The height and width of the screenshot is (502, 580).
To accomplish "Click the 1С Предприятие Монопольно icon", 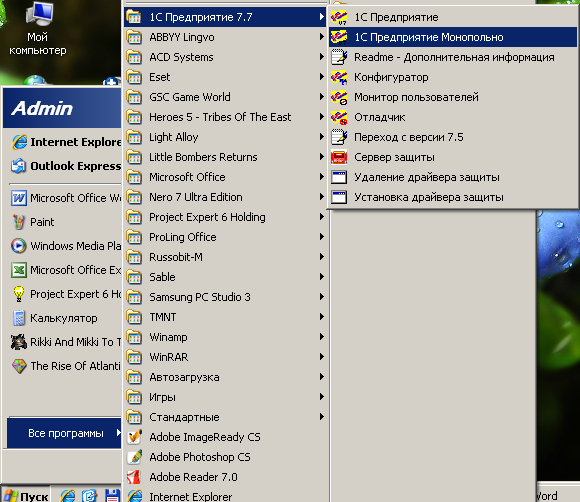I will (339, 37).
